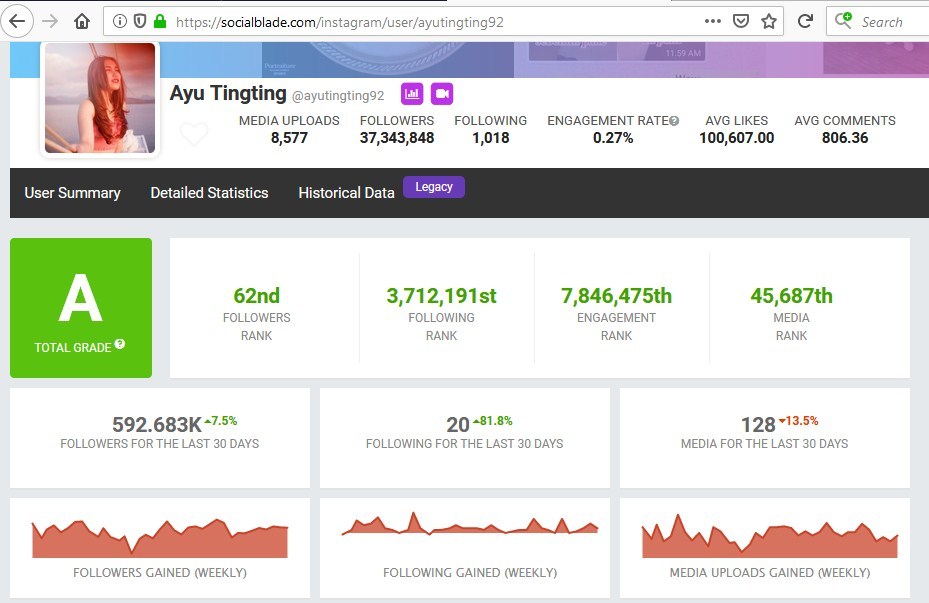Save page to Pocket icon

[x=741, y=22]
